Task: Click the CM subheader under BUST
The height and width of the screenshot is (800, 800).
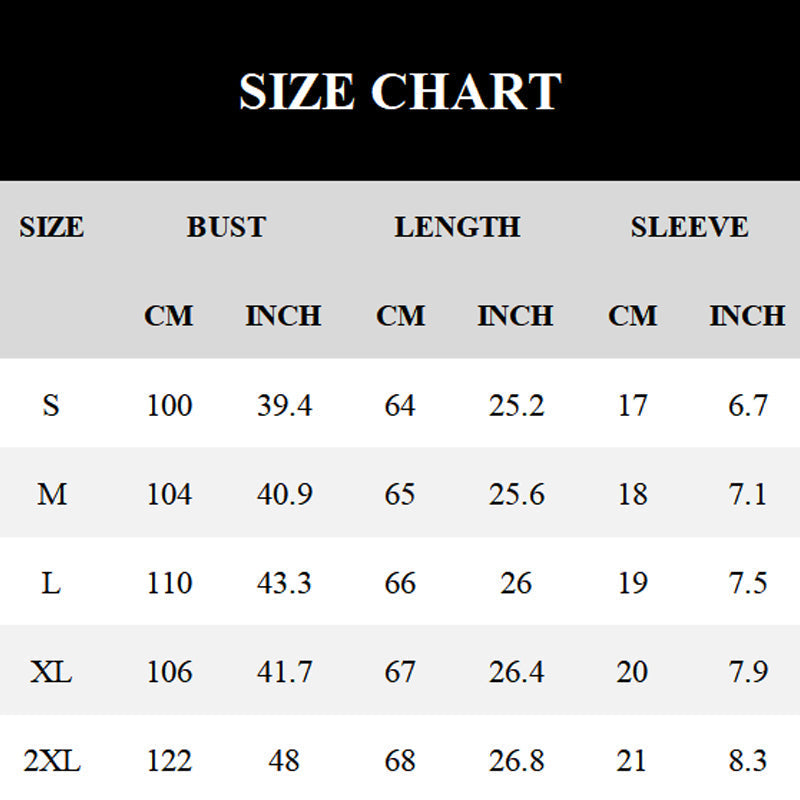Action: [168, 316]
